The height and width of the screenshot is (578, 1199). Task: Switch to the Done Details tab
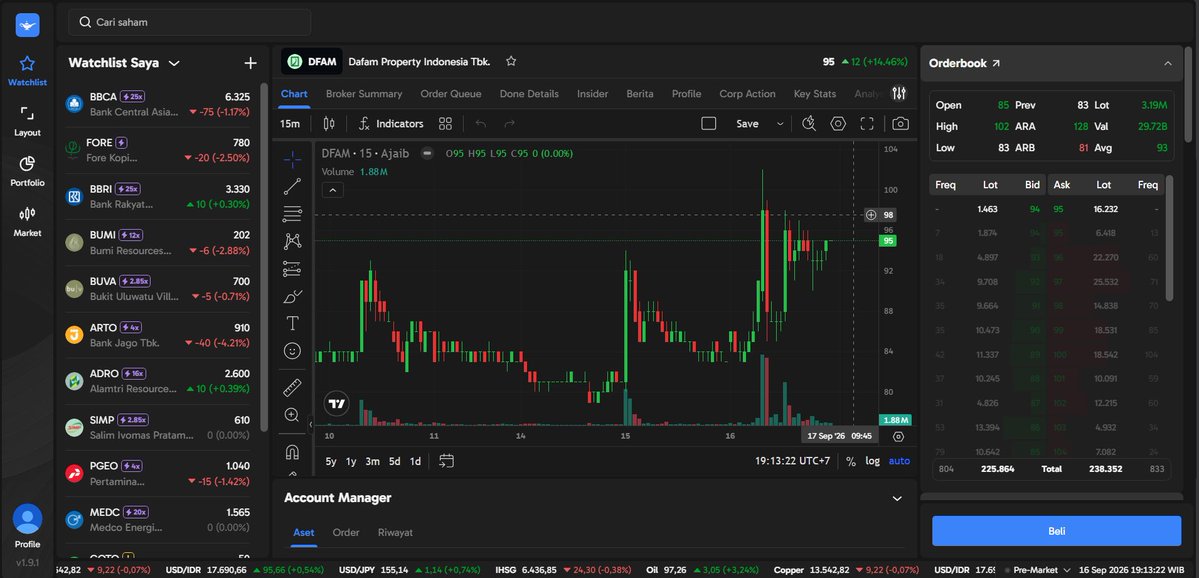pos(529,93)
